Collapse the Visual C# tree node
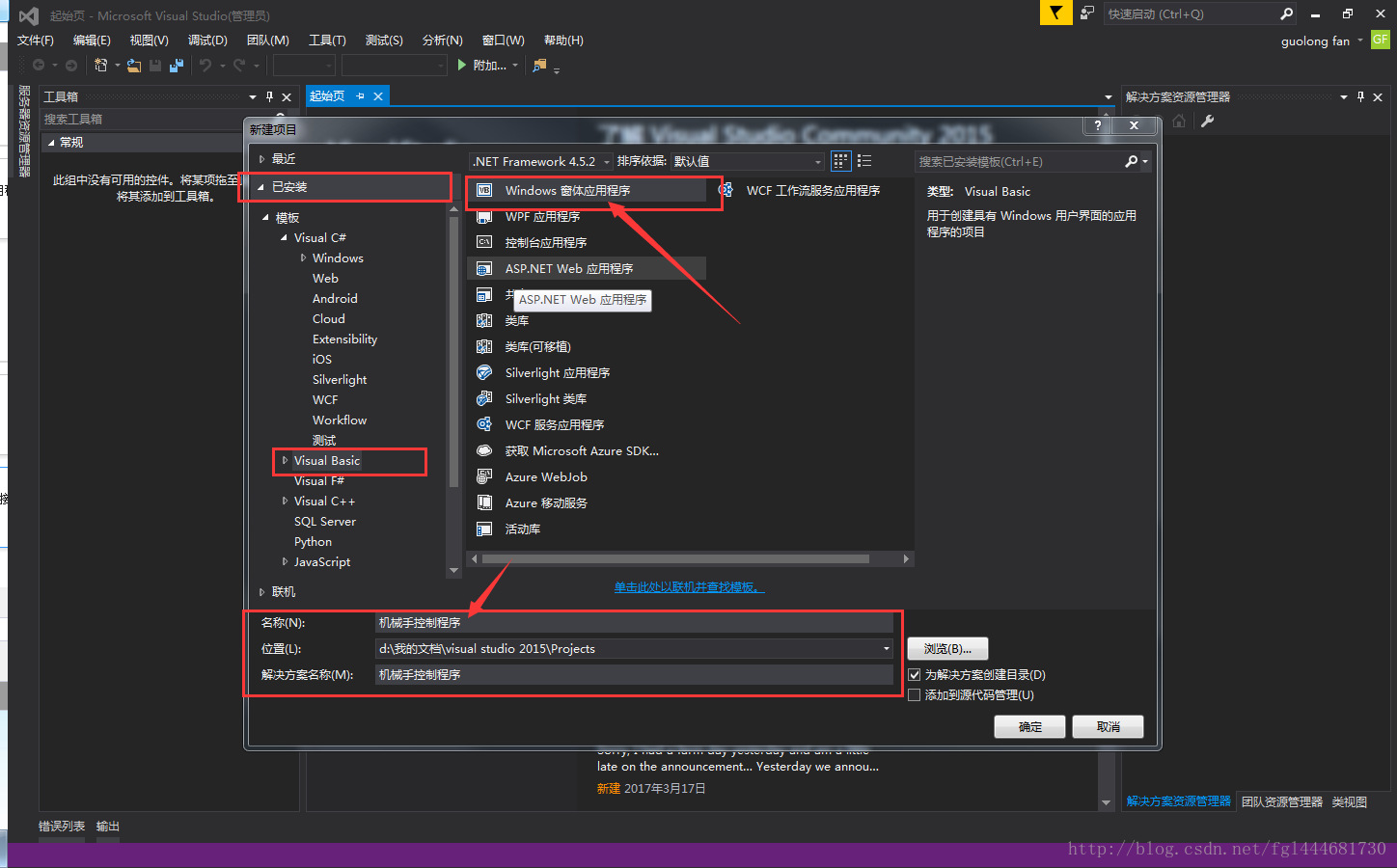Image resolution: width=1397 pixels, height=868 pixels. (x=284, y=237)
